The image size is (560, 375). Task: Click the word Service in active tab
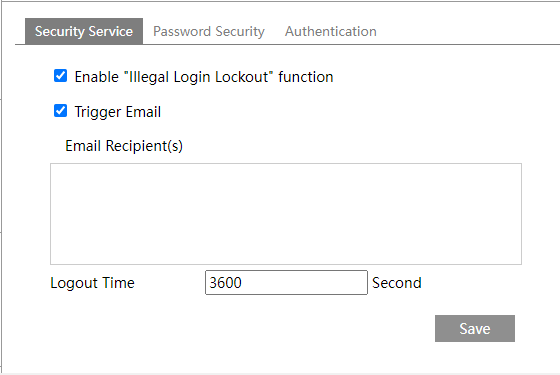tap(111, 31)
